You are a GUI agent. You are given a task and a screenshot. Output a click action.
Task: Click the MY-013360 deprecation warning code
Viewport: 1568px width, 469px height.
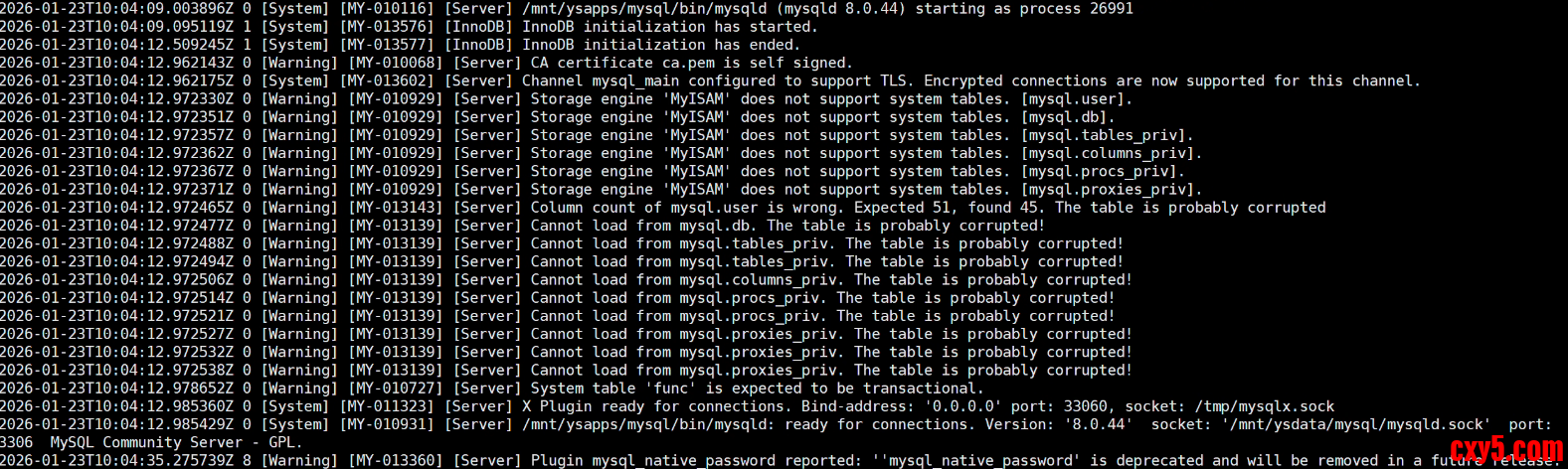click(394, 461)
